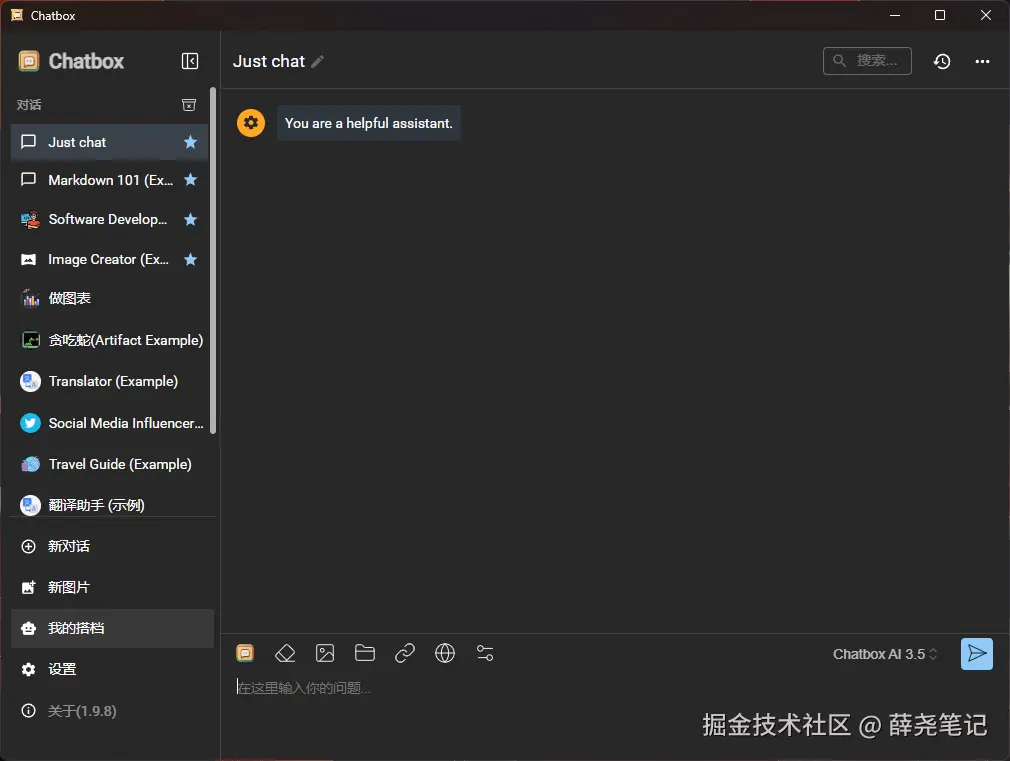
Task: Open the chat history clock icon
Action: click(x=942, y=61)
